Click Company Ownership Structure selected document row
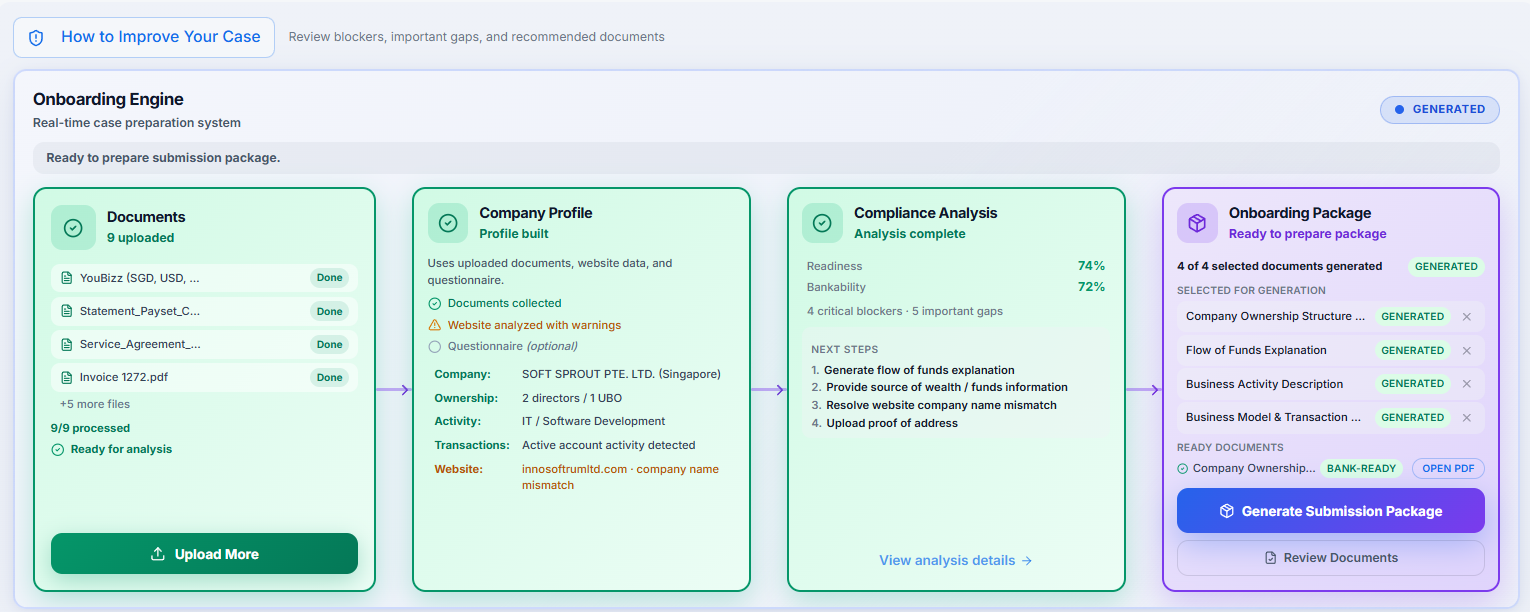Image resolution: width=1530 pixels, height=612 pixels. [1331, 317]
